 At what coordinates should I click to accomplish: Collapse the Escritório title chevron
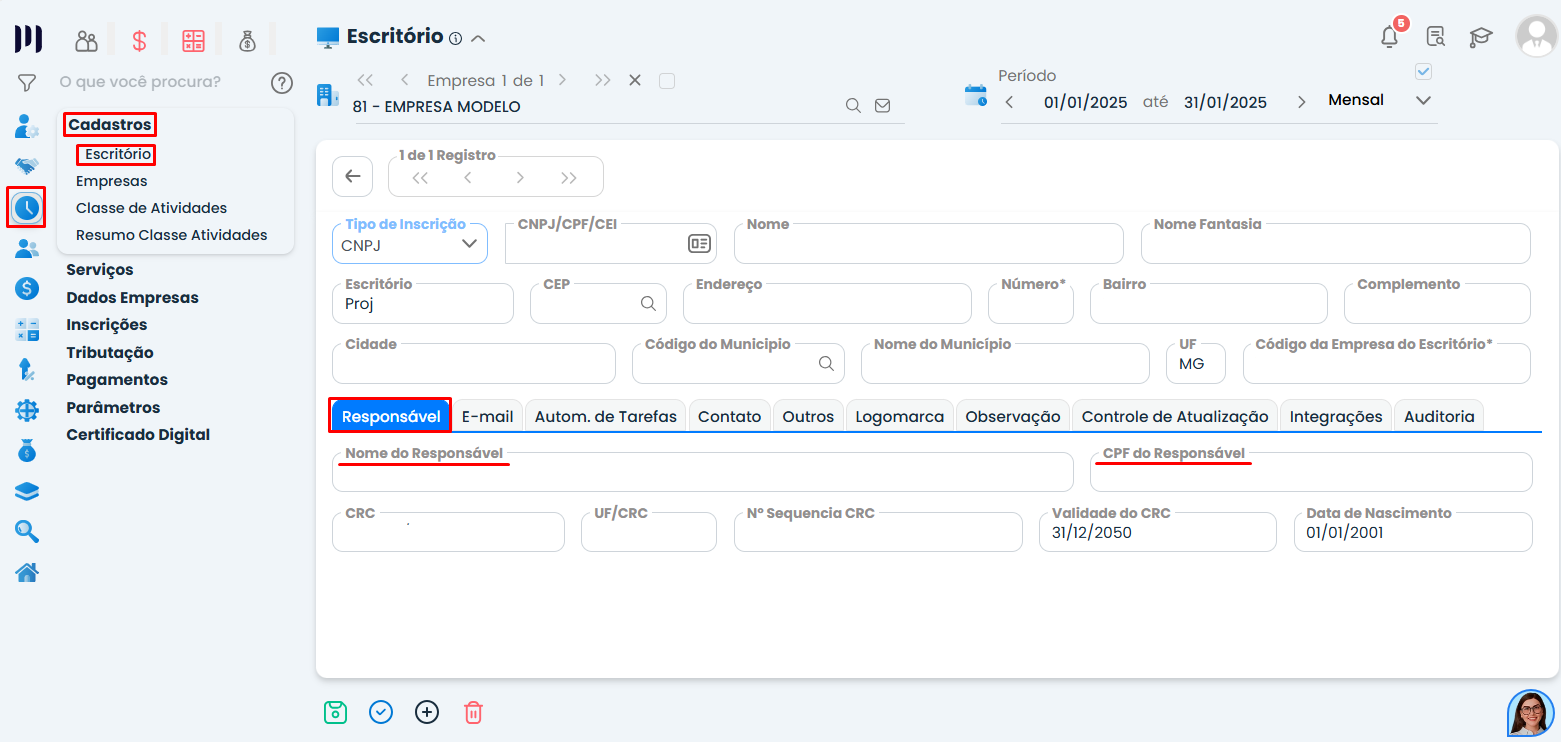[478, 39]
